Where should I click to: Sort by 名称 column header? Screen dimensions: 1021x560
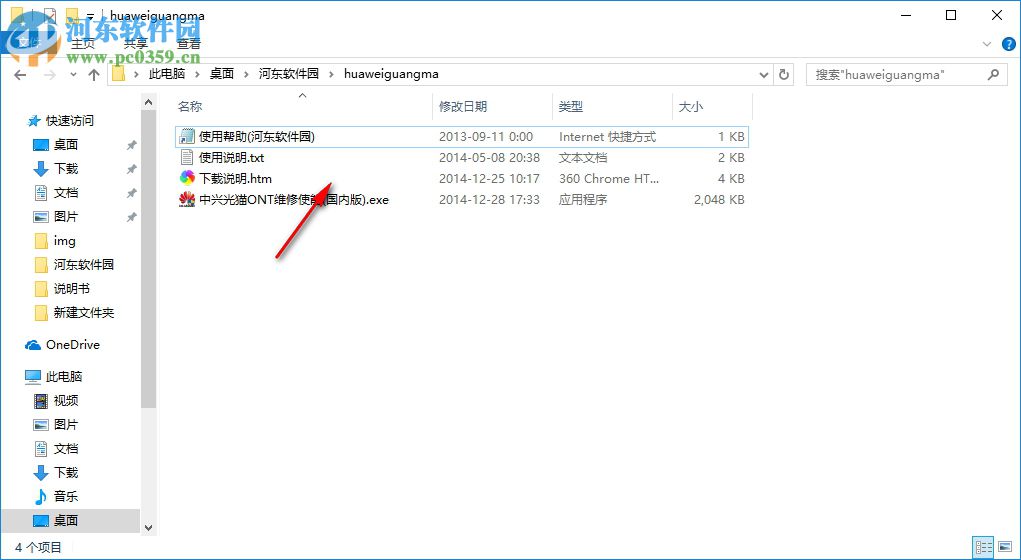190,107
